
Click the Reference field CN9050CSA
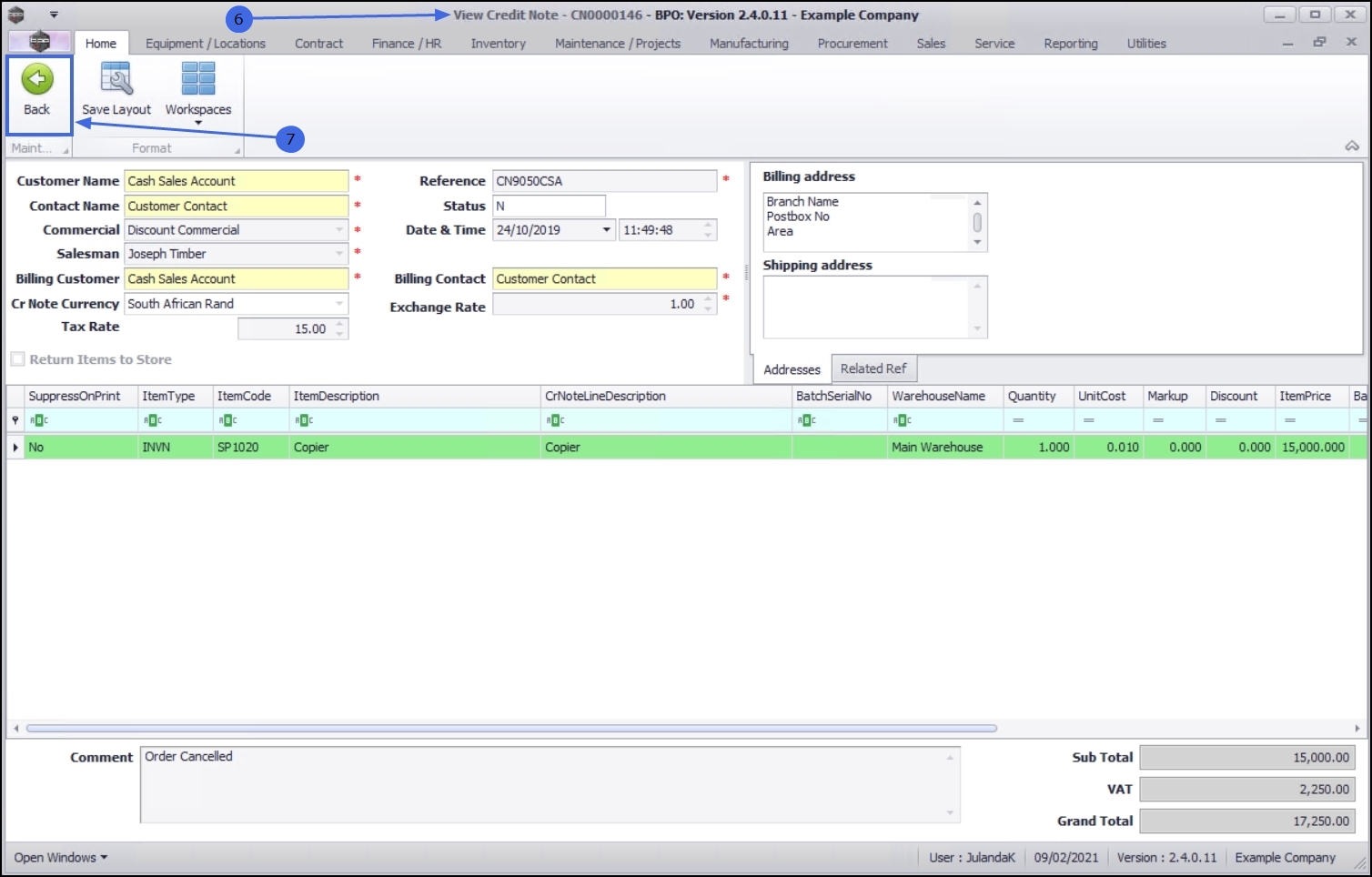(605, 181)
